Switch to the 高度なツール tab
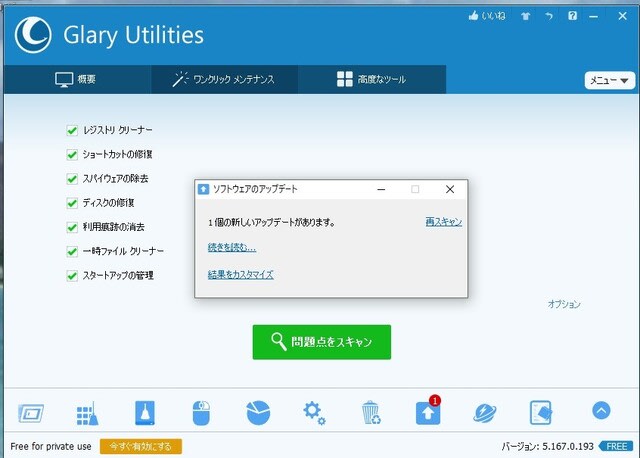This screenshot has width=640, height=458. click(372, 79)
